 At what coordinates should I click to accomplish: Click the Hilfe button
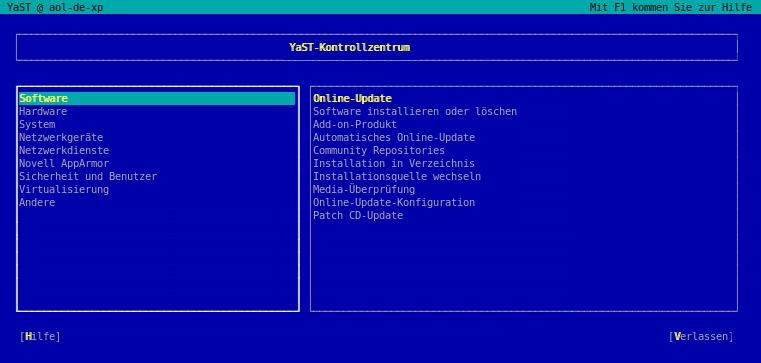pos(40,336)
